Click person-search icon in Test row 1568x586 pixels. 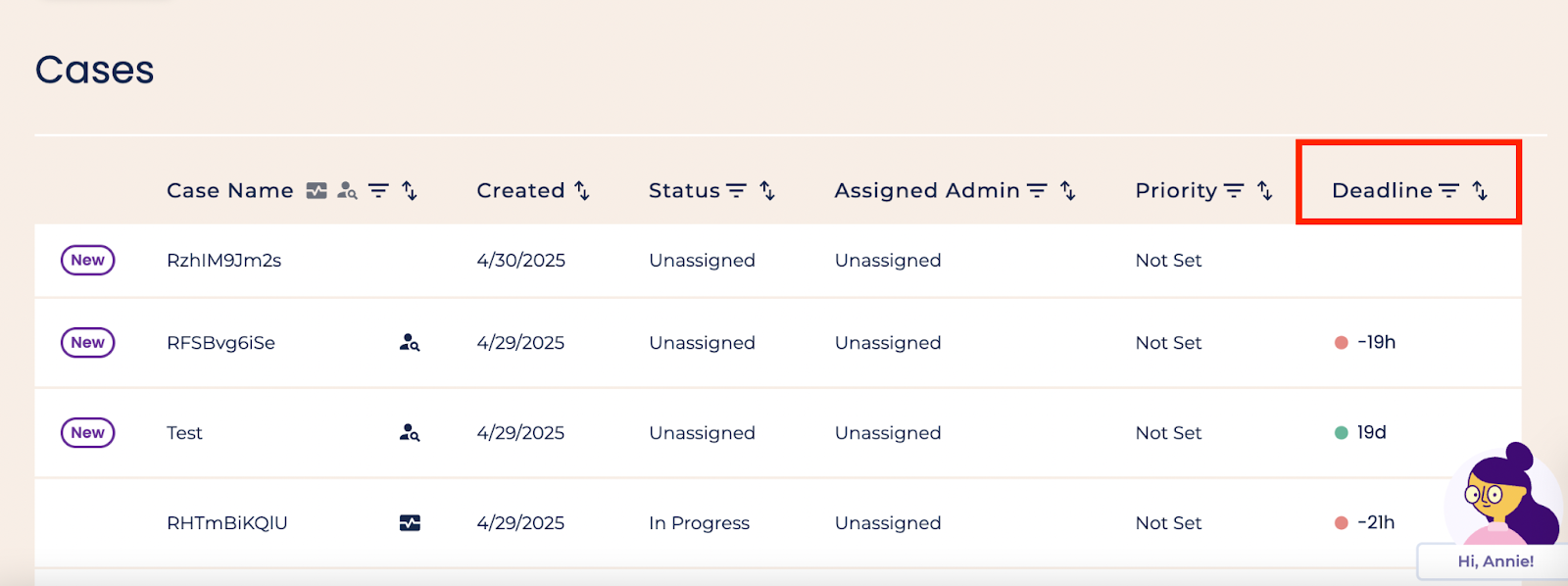pos(410,433)
